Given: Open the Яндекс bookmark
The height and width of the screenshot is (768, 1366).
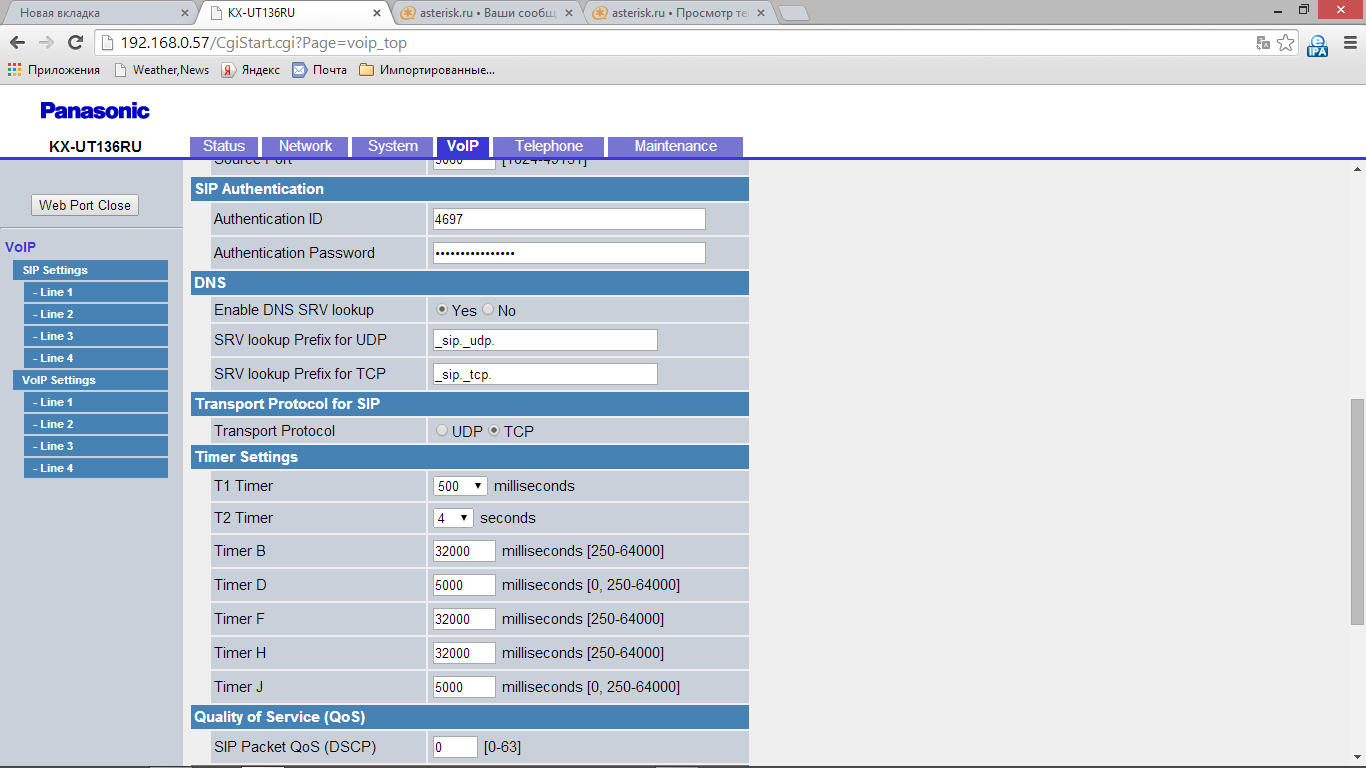Looking at the screenshot, I should [250, 70].
